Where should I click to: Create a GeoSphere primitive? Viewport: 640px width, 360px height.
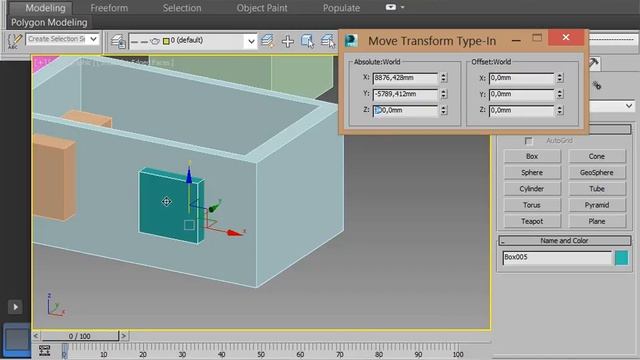pos(597,173)
